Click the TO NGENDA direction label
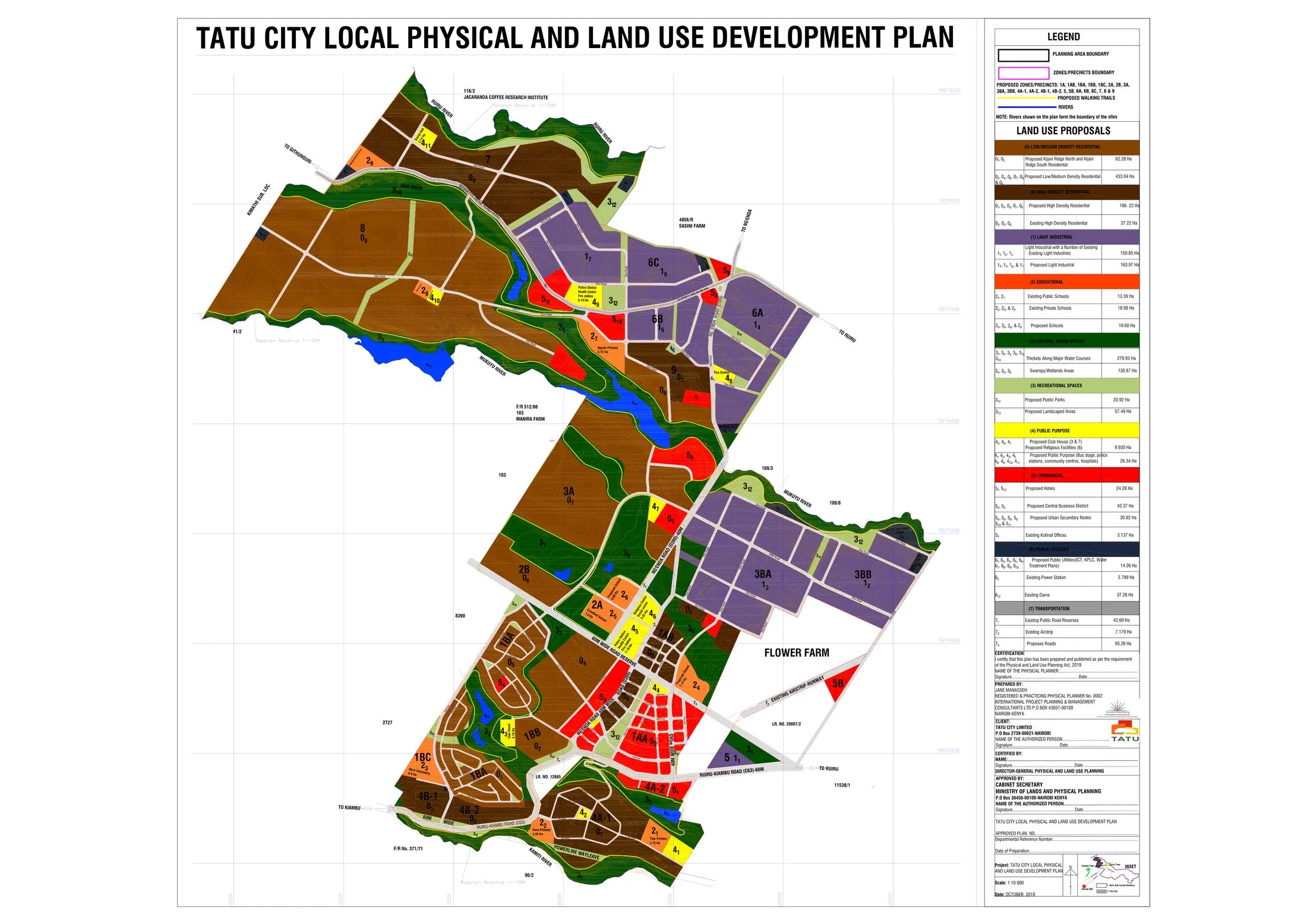Screen dimensions: 1307x924 click(746, 221)
